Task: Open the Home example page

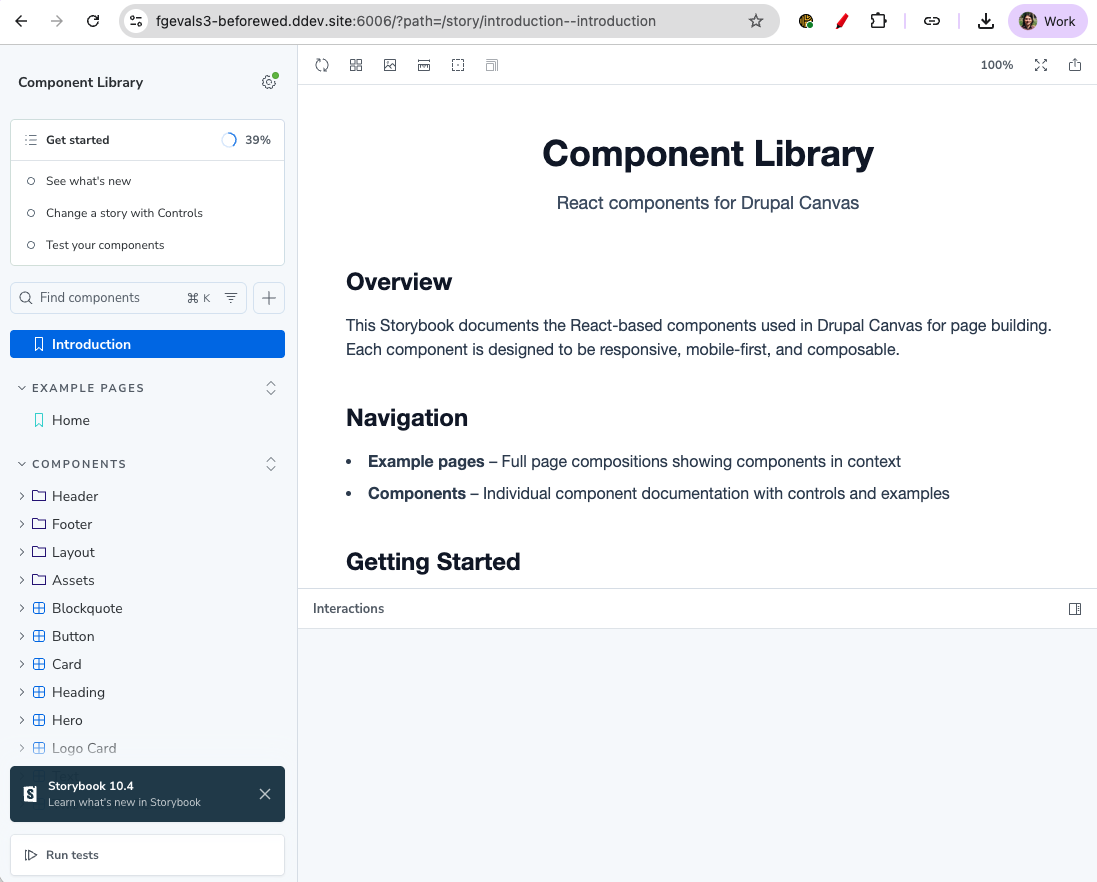Action: click(71, 420)
